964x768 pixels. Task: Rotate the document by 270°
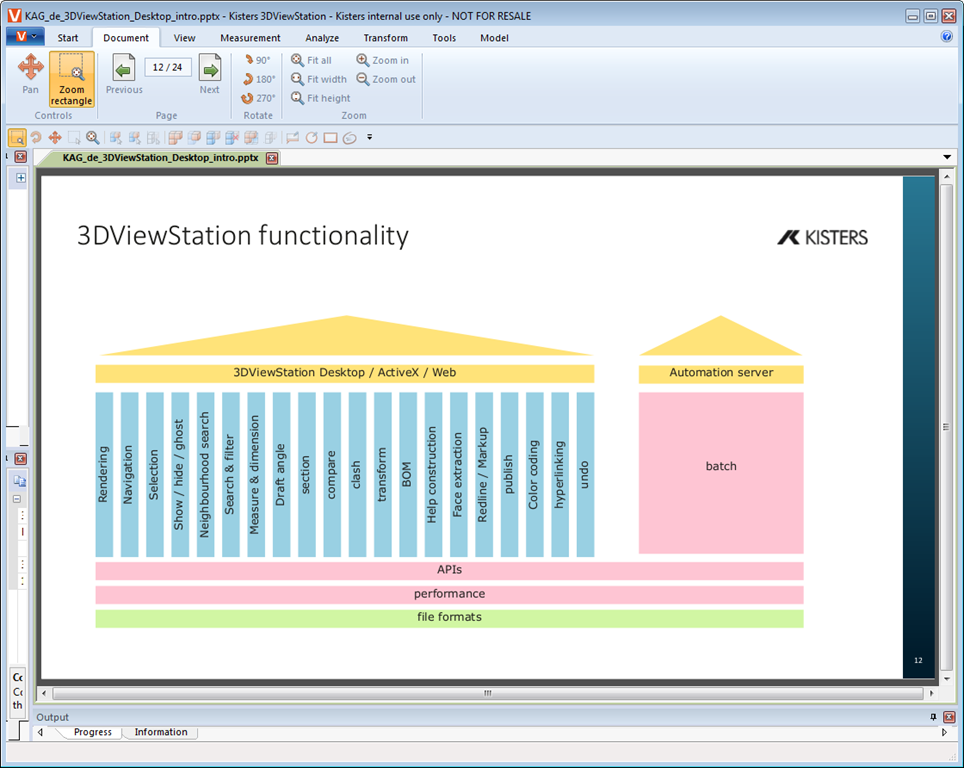[258, 98]
